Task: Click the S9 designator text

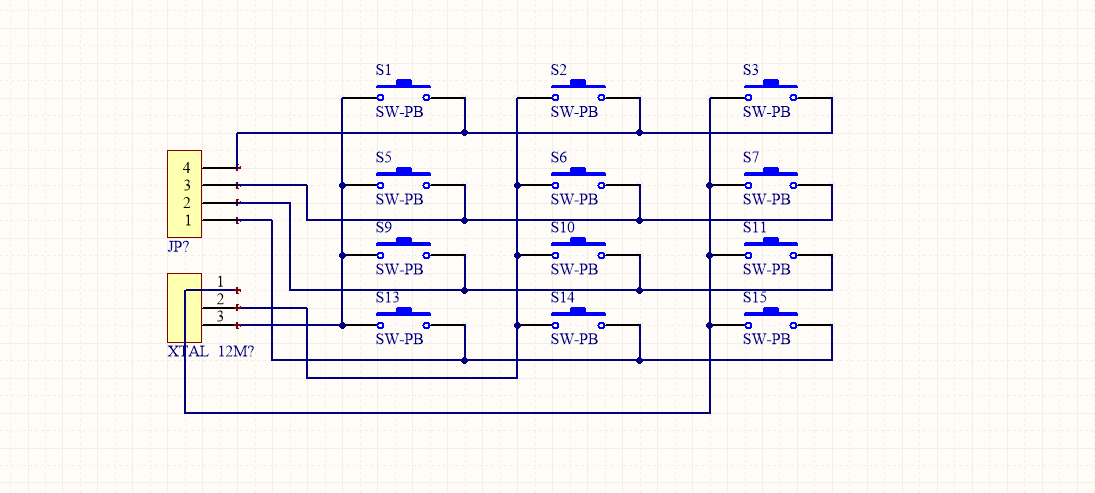Action: pyautogui.click(x=383, y=227)
